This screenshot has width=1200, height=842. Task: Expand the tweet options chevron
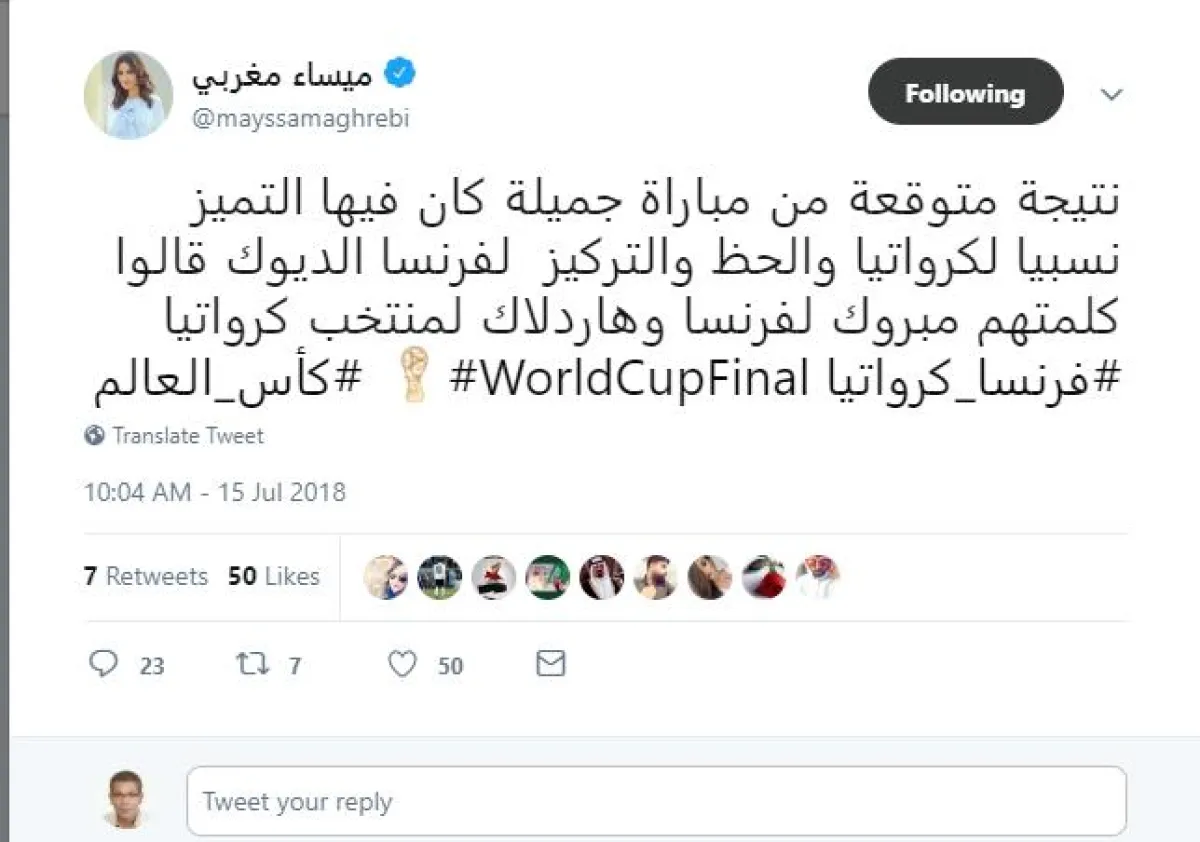pos(1112,94)
